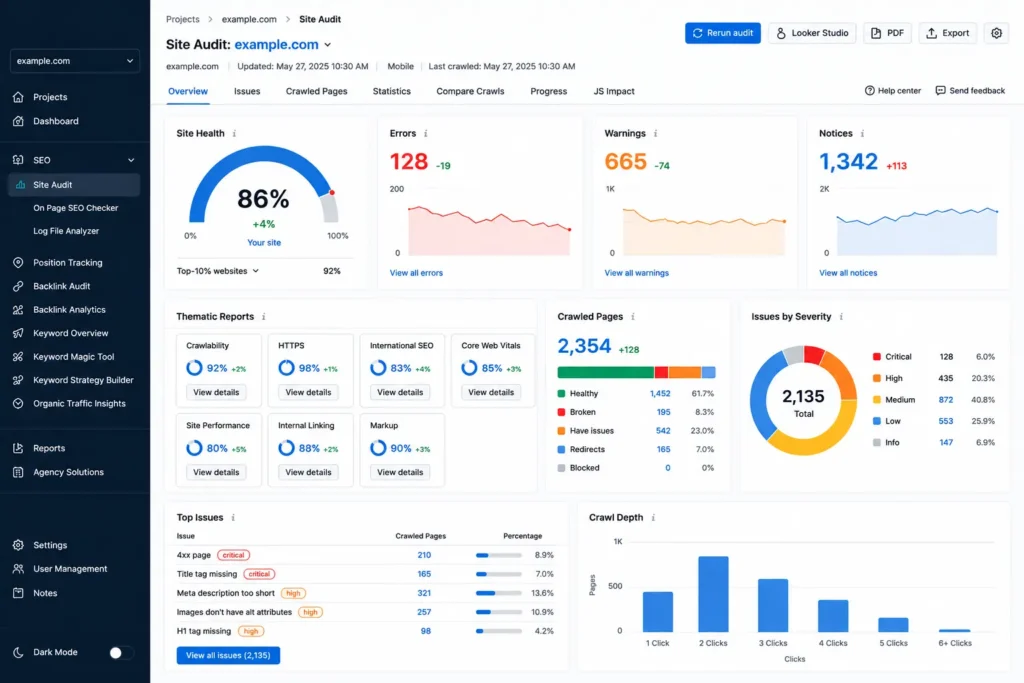The image size is (1024, 683).
Task: Open the Notes icon in sidebar
Action: 18,593
